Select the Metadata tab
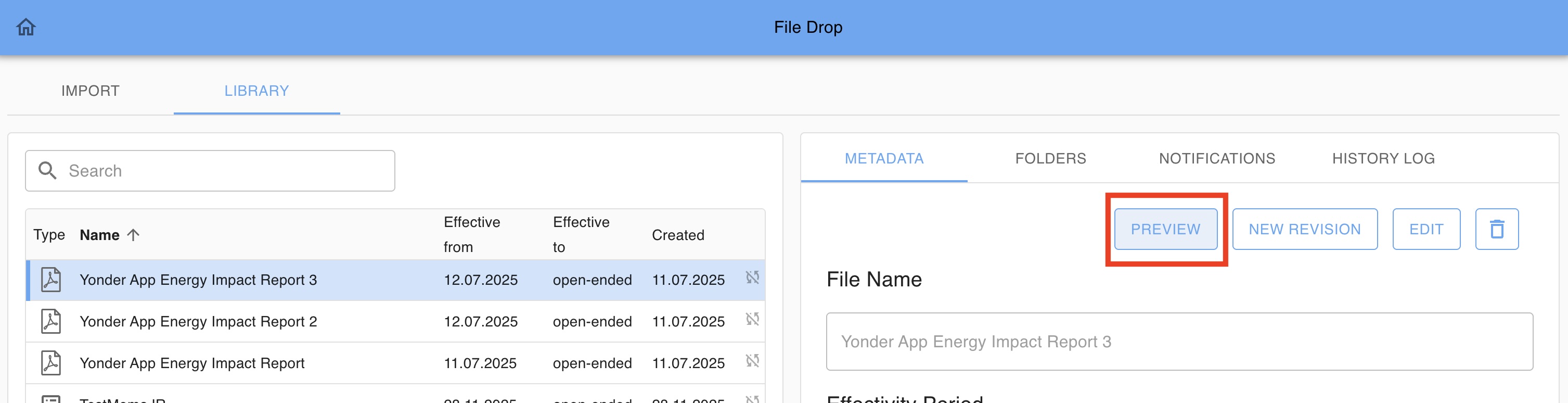 (x=884, y=158)
